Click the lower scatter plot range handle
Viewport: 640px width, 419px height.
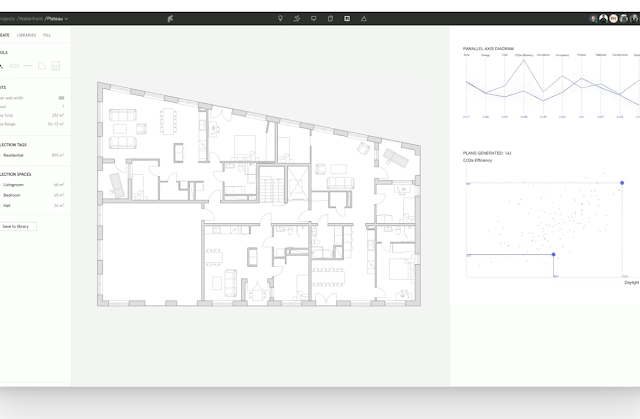pyautogui.click(x=554, y=254)
